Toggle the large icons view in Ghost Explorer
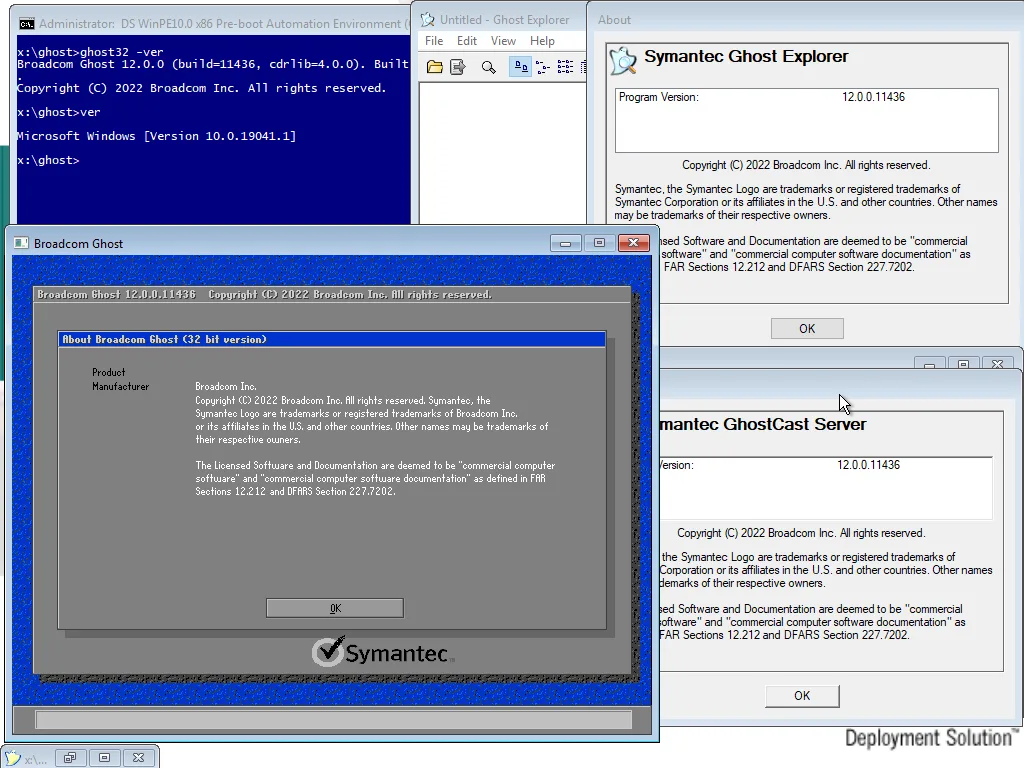 pos(521,66)
